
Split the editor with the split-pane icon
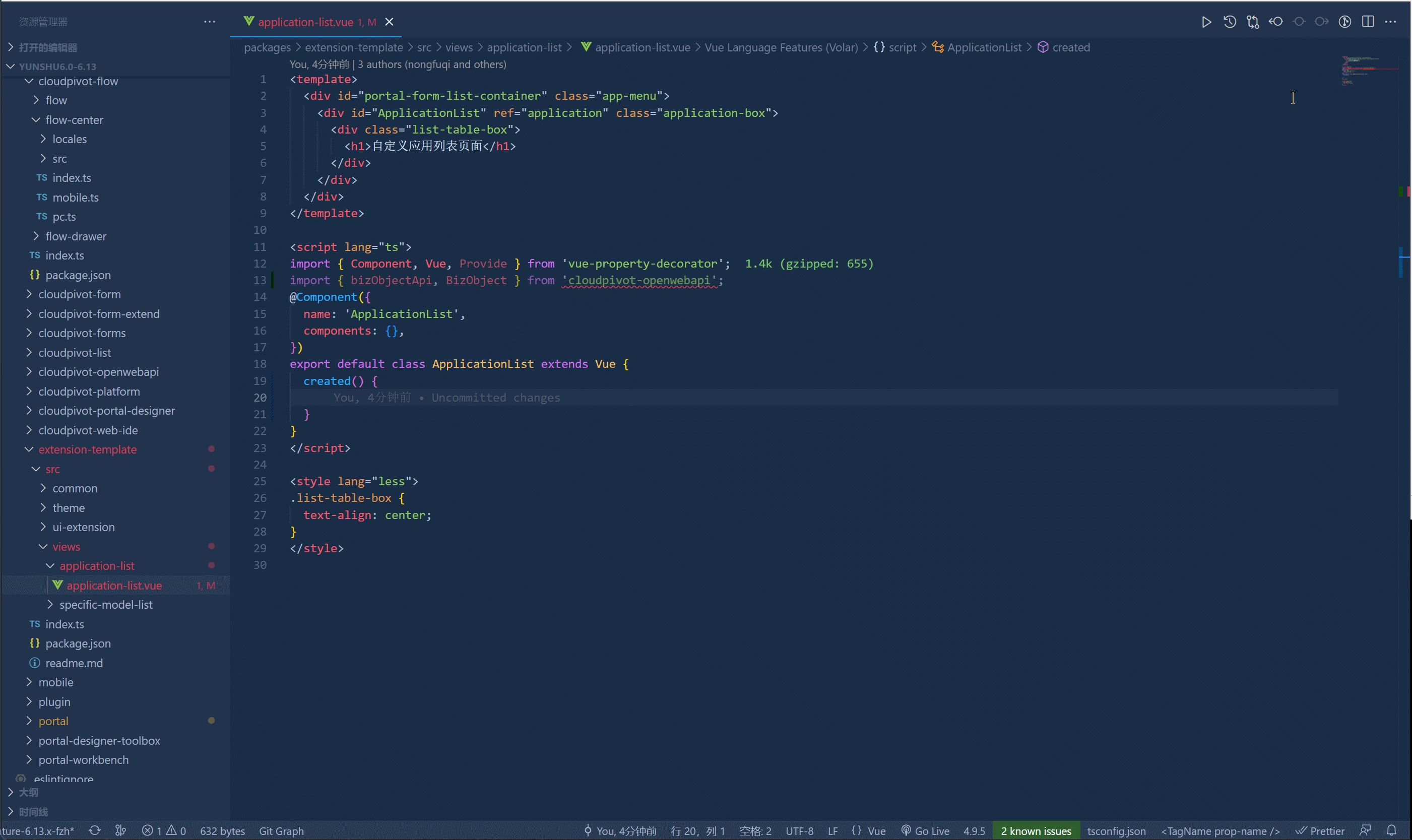coord(1368,22)
